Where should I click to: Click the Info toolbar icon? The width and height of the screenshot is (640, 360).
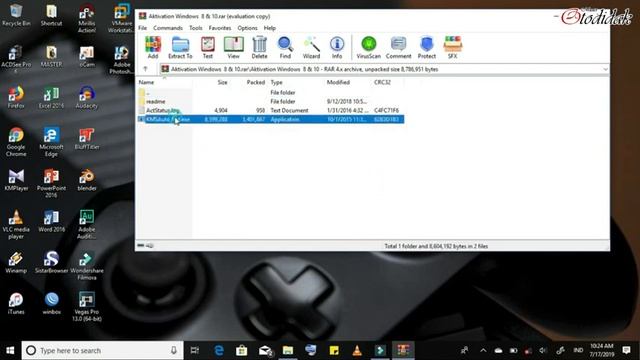point(337,47)
